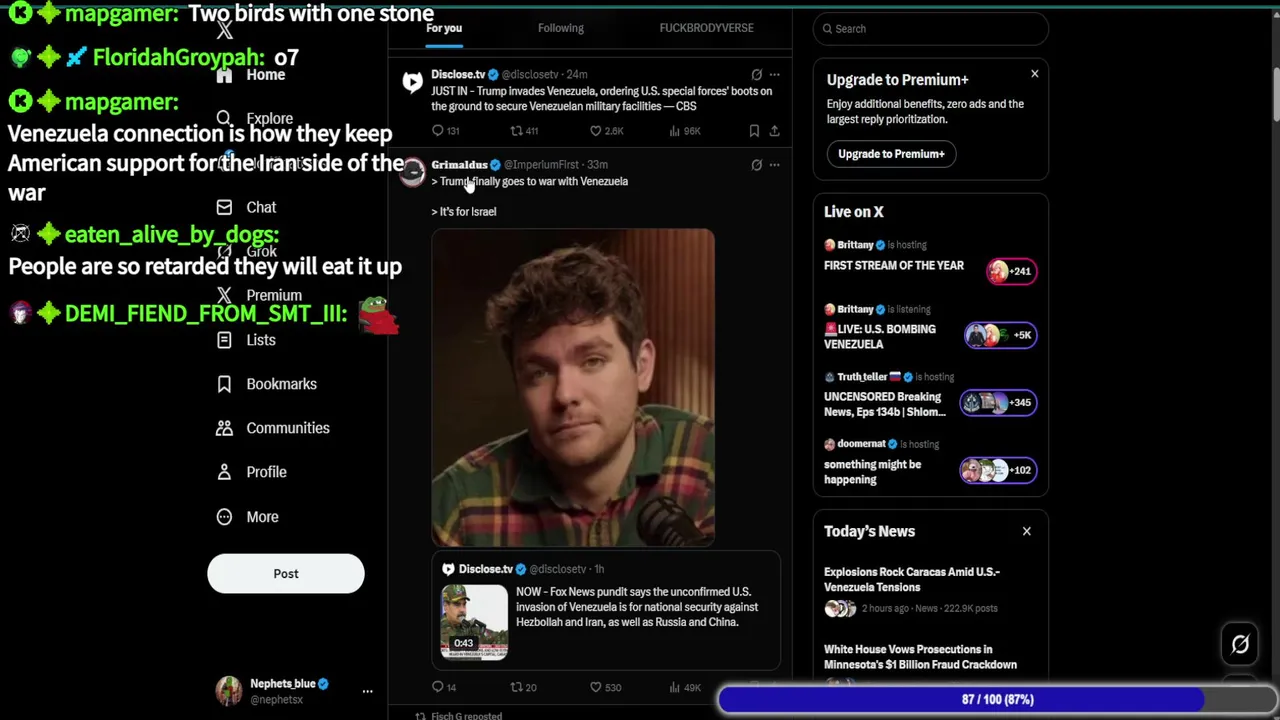This screenshot has height=720, width=1280.
Task: Switch to the For you tab
Action: [x=444, y=28]
